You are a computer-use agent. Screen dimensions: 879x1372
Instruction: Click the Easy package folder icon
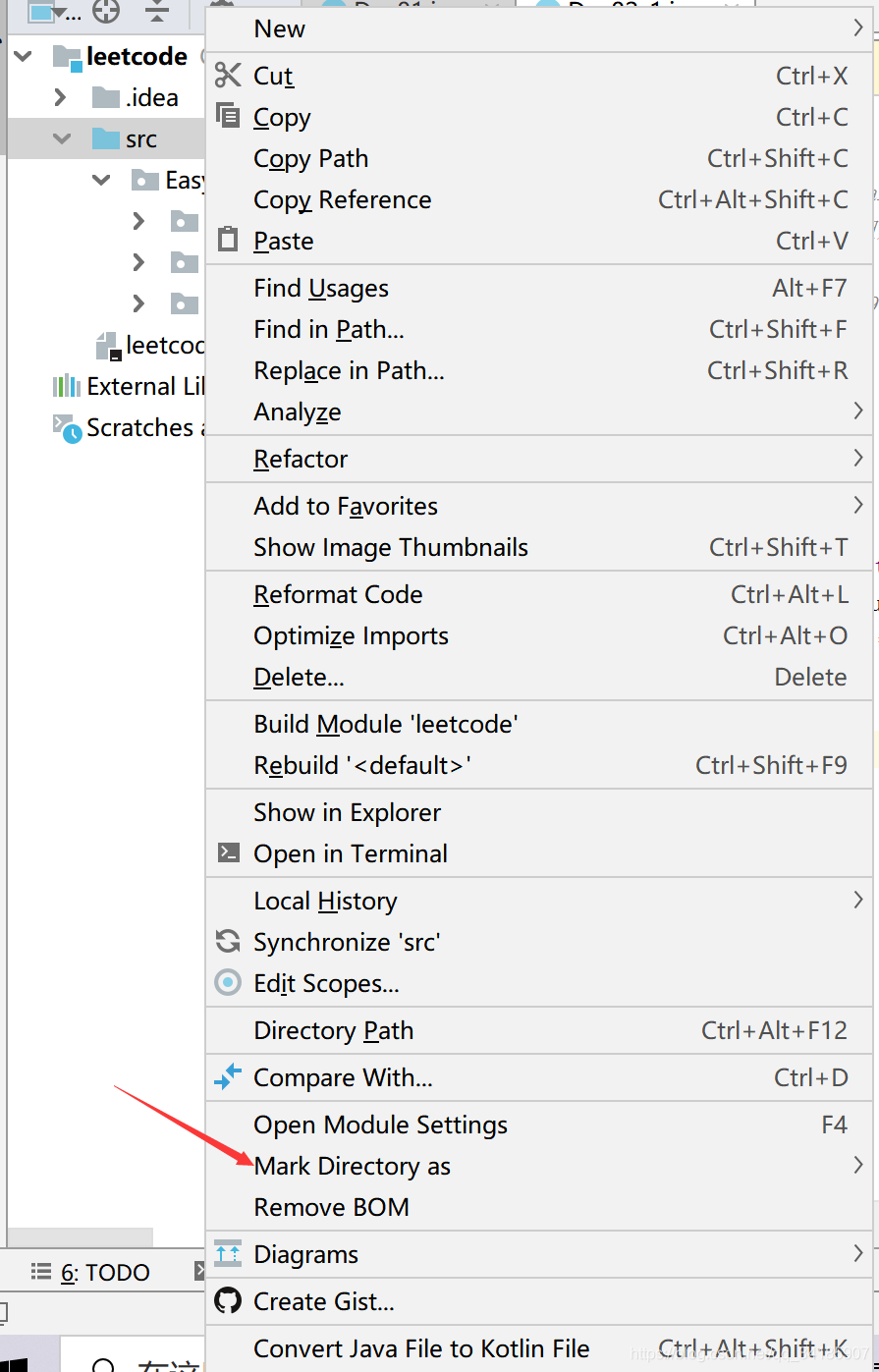144,180
